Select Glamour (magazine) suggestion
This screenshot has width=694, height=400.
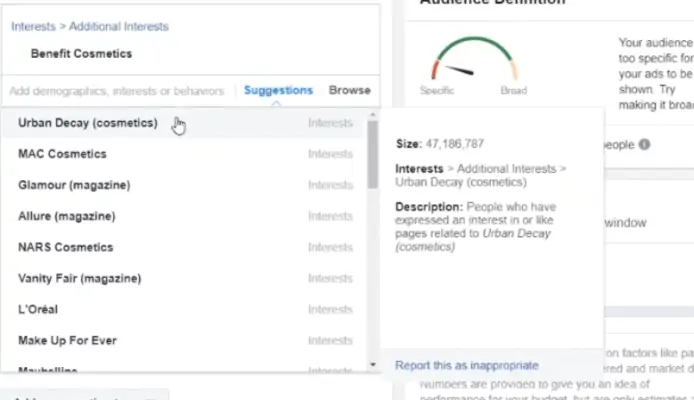(x=184, y=185)
